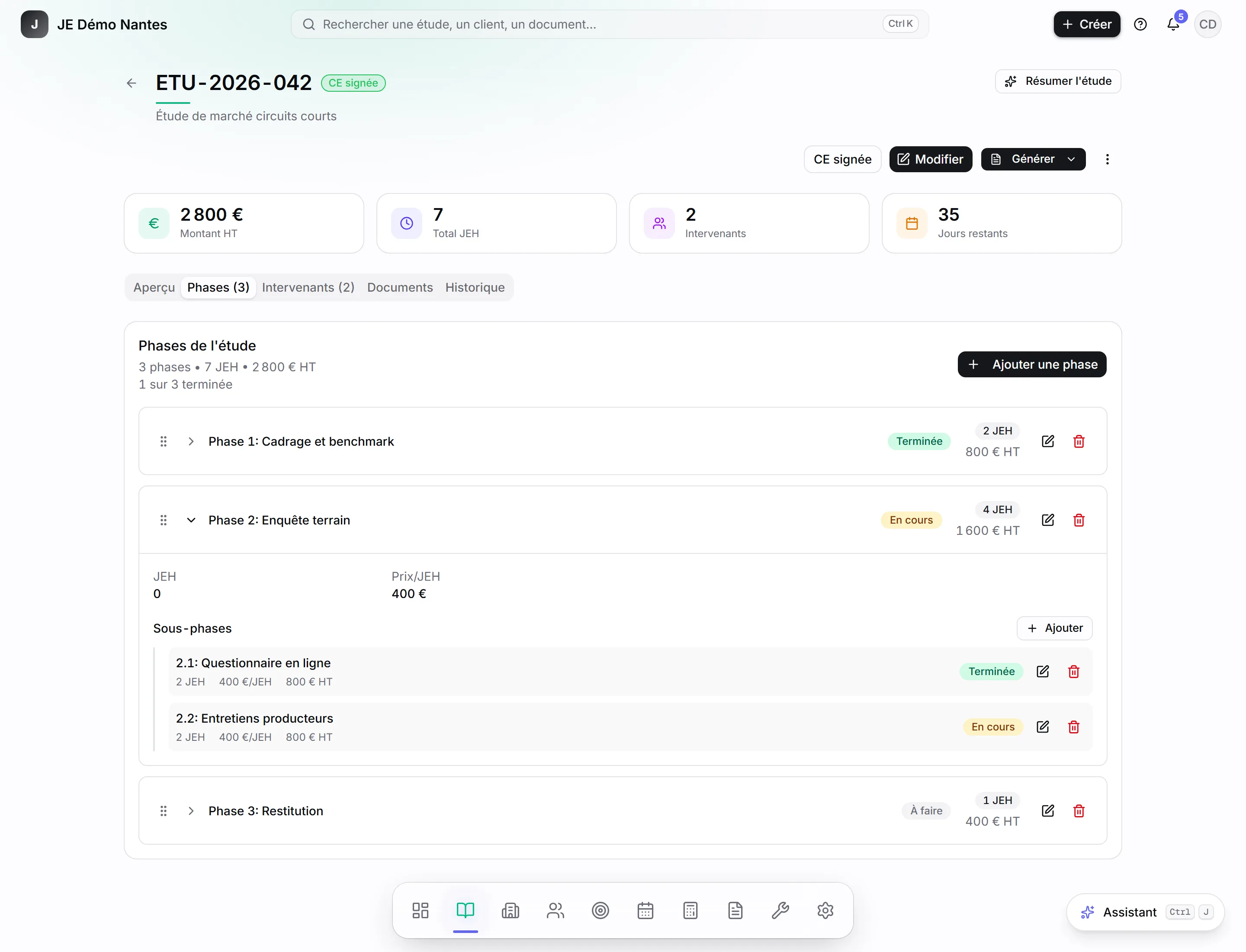The width and height of the screenshot is (1246, 952).
Task: Click the À faire badge on Phase 3
Action: [926, 811]
